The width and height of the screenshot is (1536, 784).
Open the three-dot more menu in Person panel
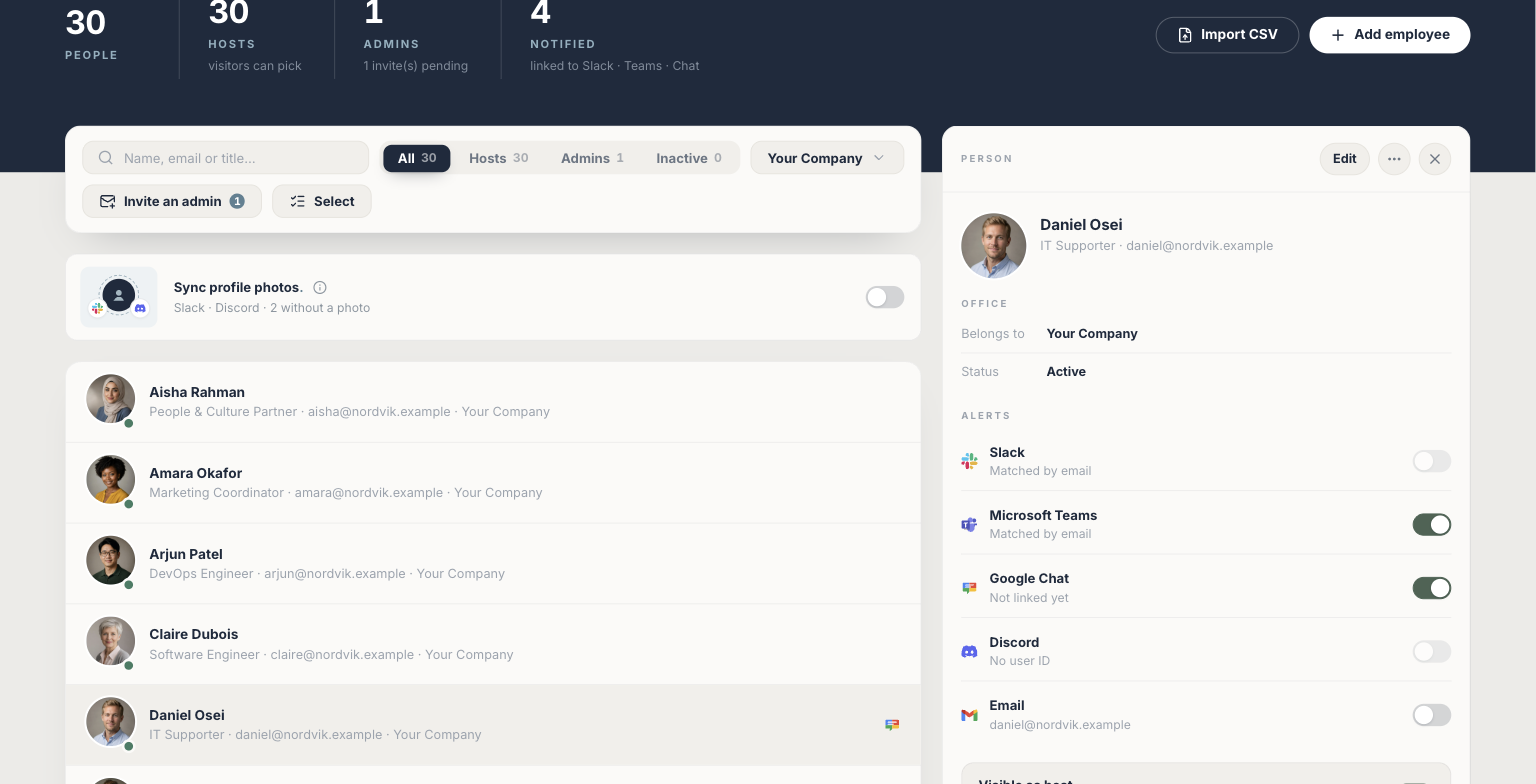tap(1394, 159)
